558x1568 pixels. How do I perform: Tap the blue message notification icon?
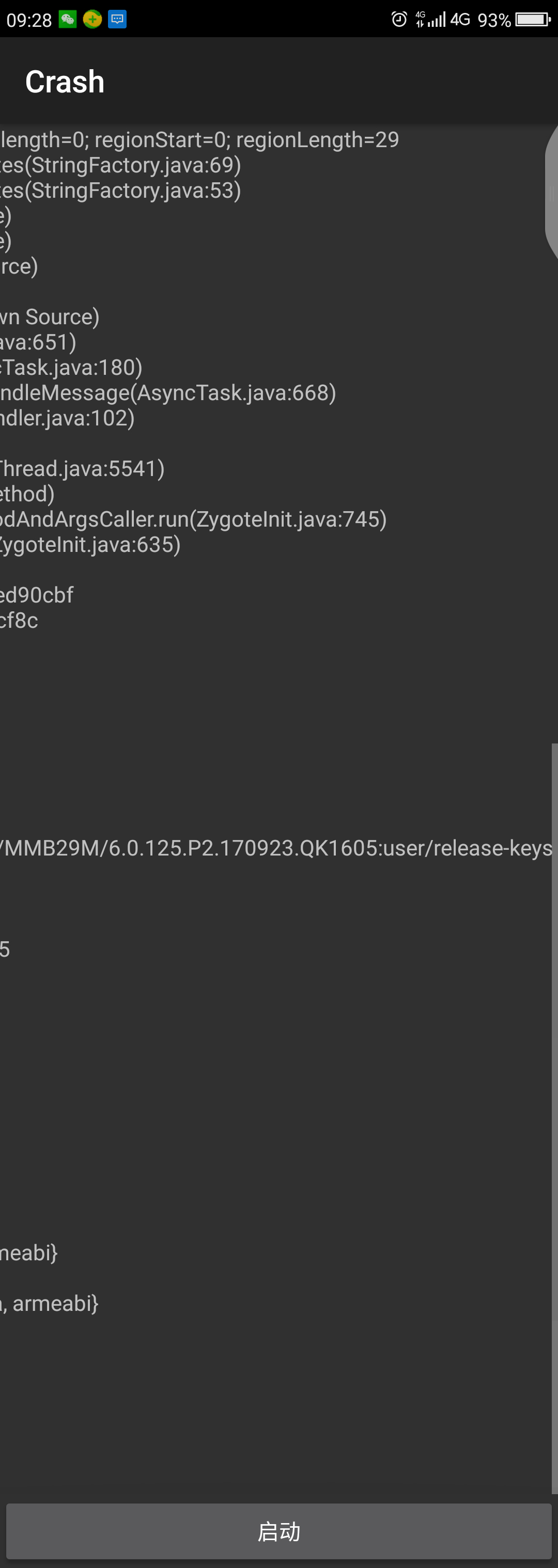coord(117,20)
